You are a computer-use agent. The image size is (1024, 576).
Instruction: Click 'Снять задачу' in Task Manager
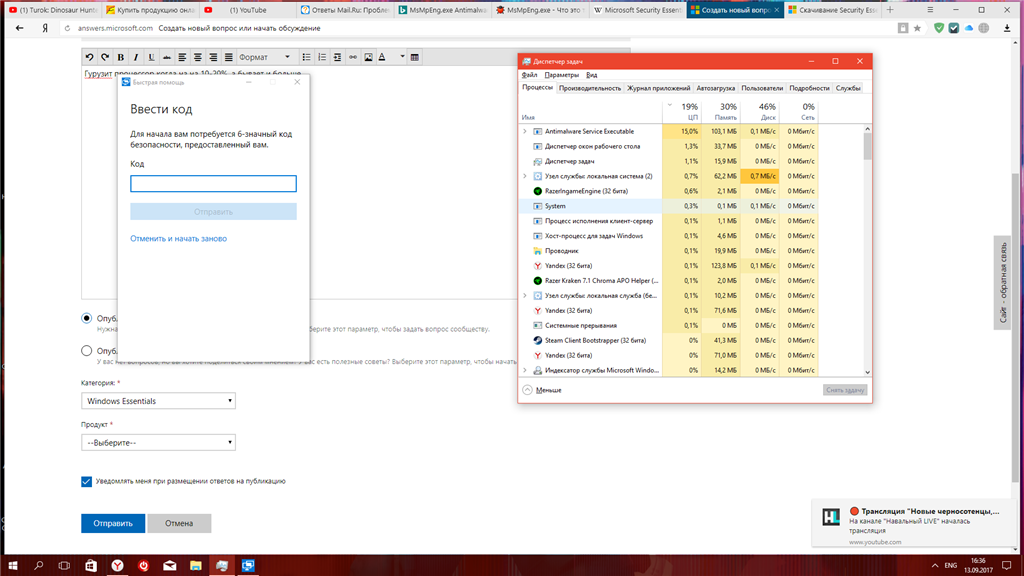pos(845,390)
